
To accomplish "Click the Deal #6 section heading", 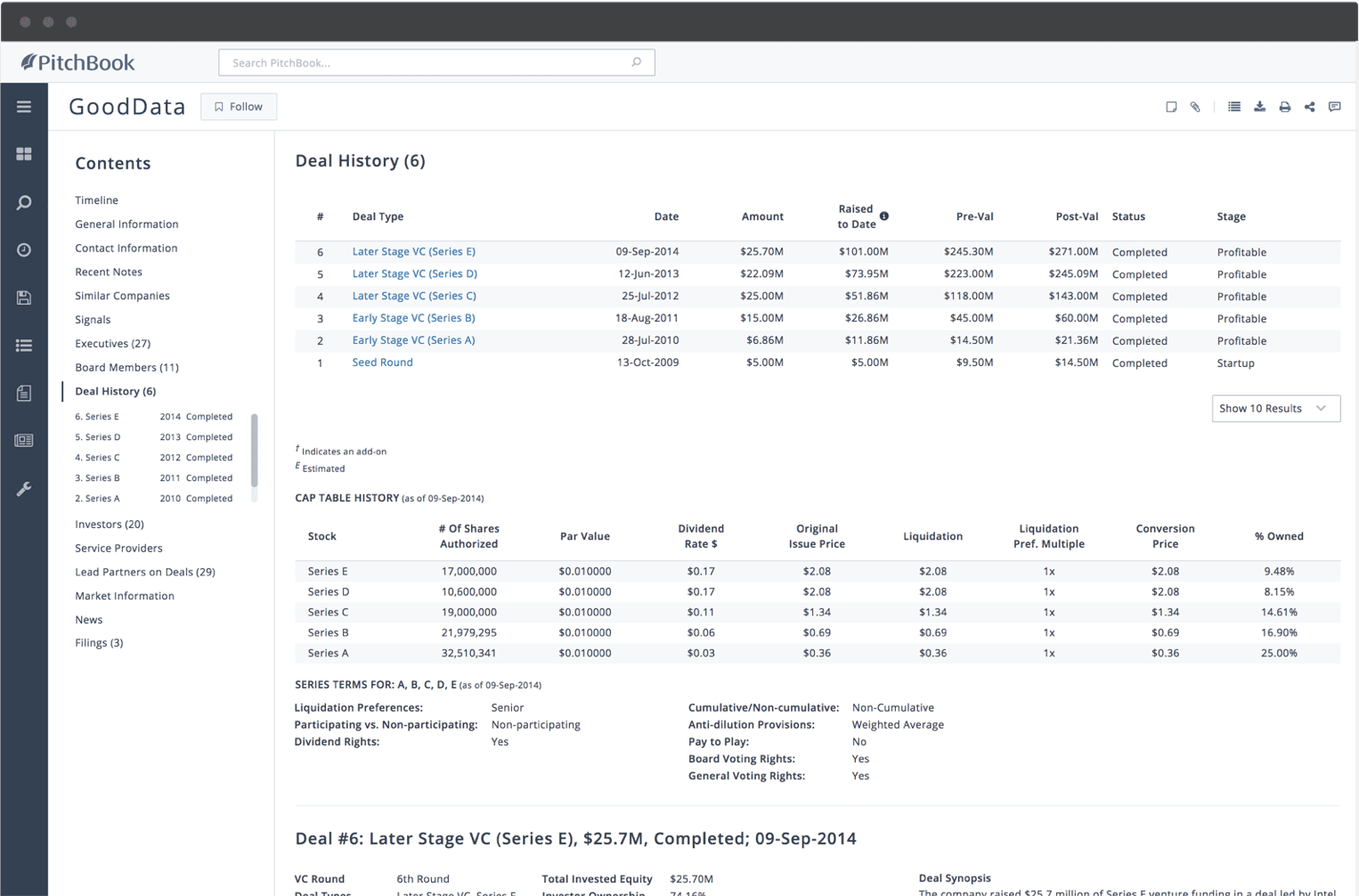I will 575,839.
